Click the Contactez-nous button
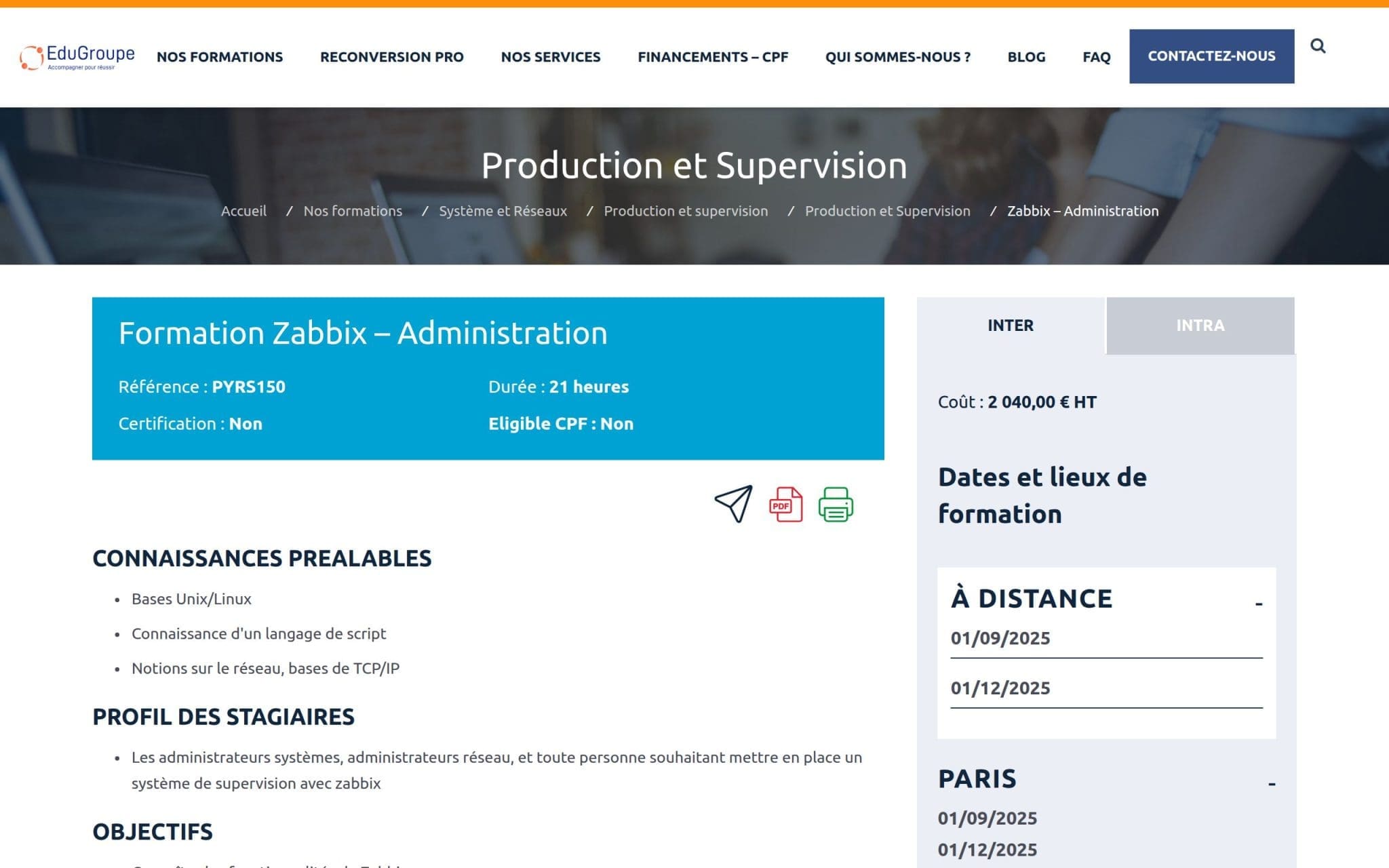 click(x=1211, y=56)
